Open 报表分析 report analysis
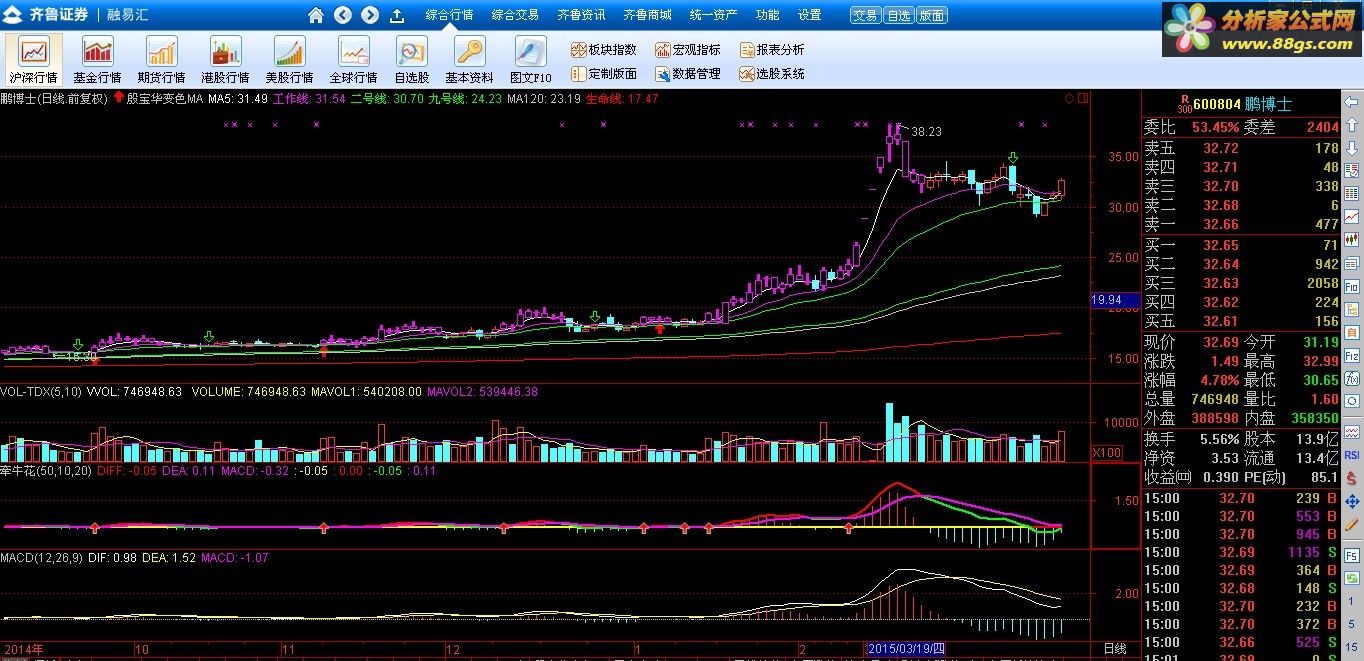 coord(772,49)
